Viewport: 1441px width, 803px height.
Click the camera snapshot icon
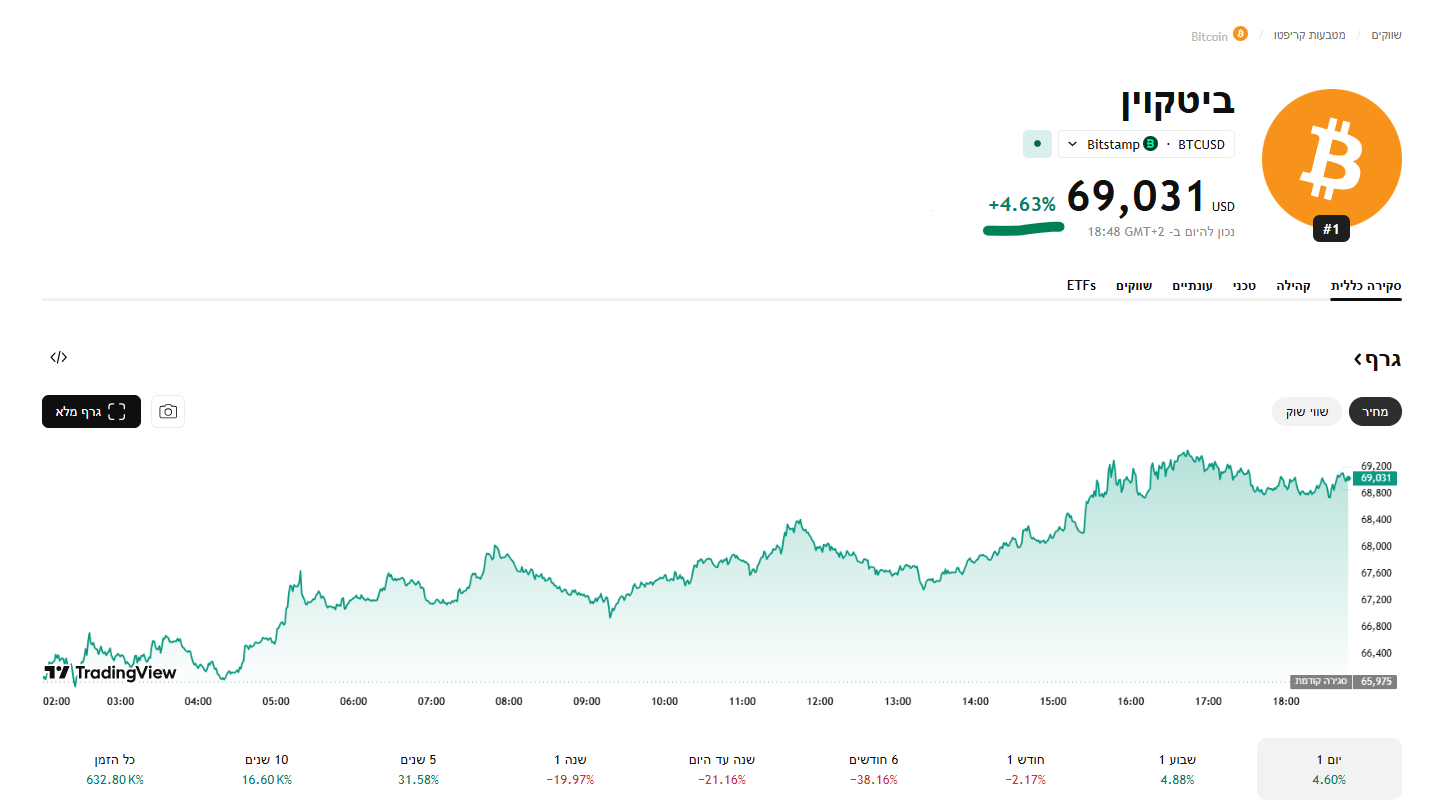tap(168, 411)
